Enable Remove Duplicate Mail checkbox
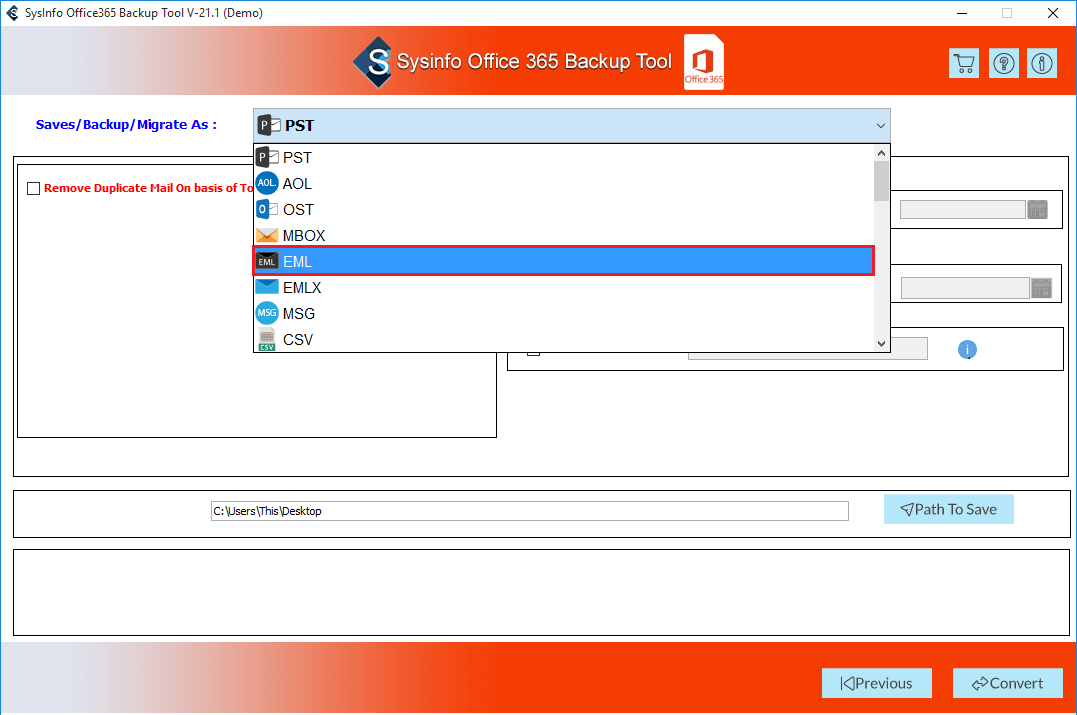Viewport: 1077px width, 715px height. tap(34, 188)
